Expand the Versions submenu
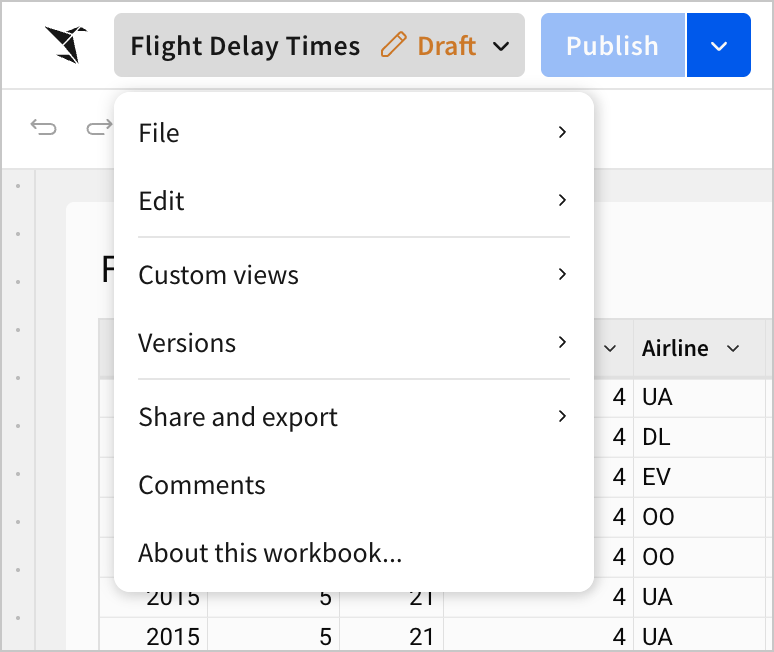Screen dimensions: 774x652 (x=353, y=343)
